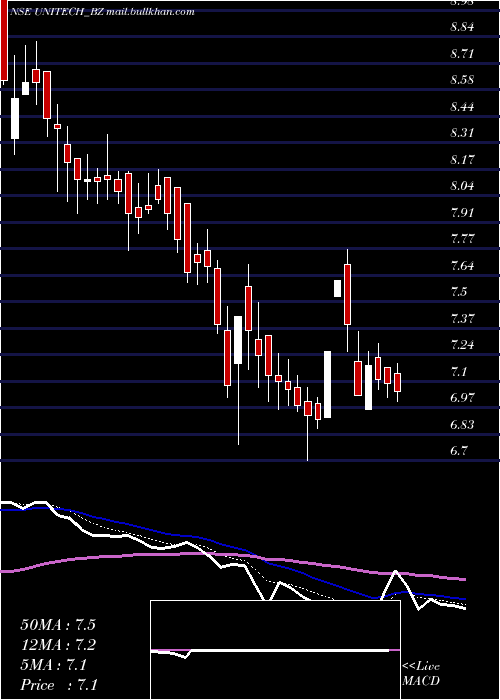Select the 12MA : 7.2 readout
This screenshot has height=700, width=500.
coord(58,645)
